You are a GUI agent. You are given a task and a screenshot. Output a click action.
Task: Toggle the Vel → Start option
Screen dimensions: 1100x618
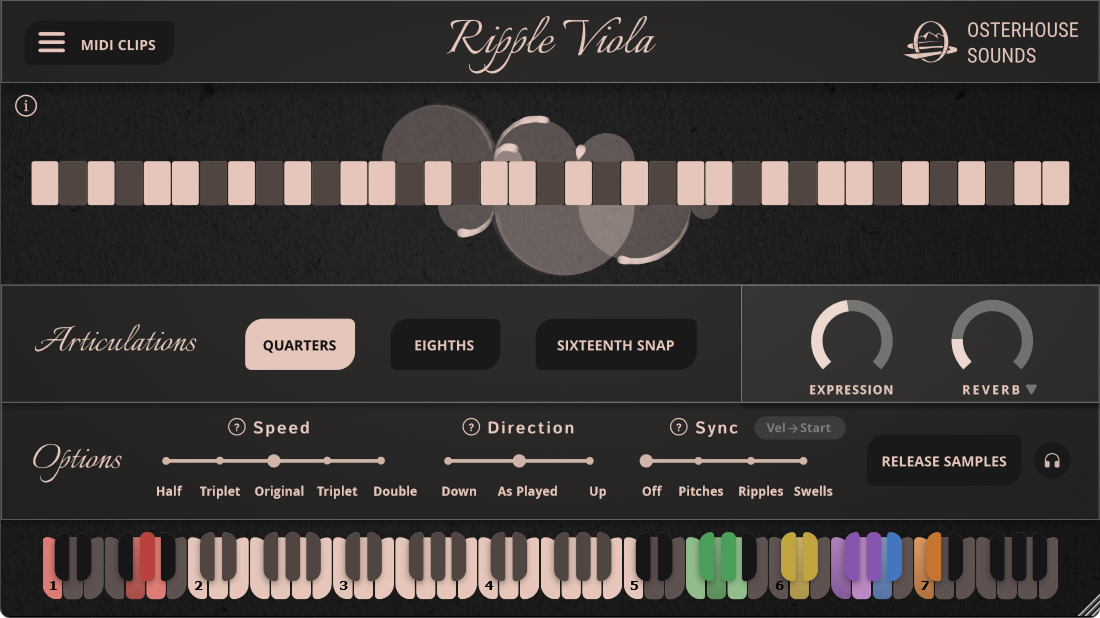pyautogui.click(x=799, y=428)
